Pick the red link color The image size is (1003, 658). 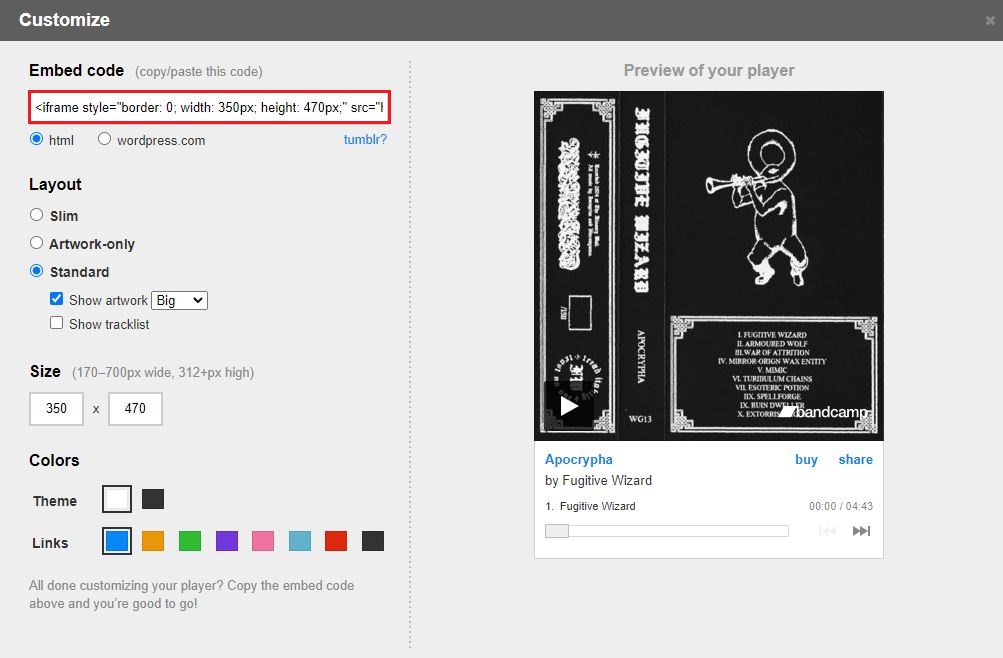coord(336,541)
